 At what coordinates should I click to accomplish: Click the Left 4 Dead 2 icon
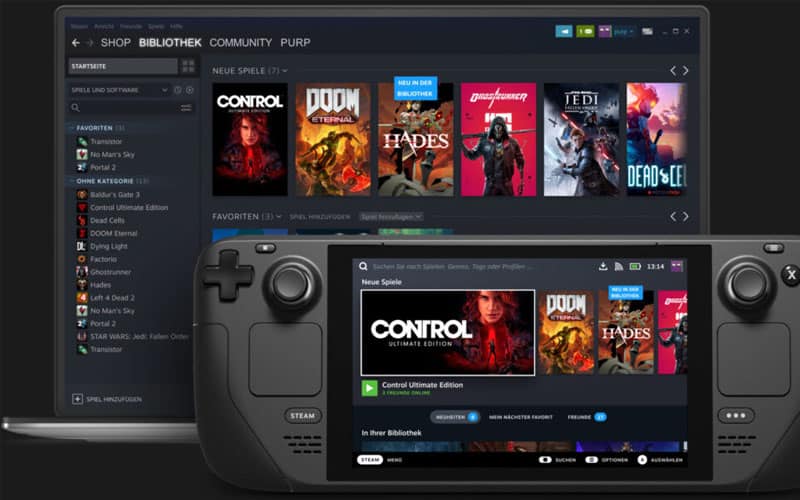(82, 297)
